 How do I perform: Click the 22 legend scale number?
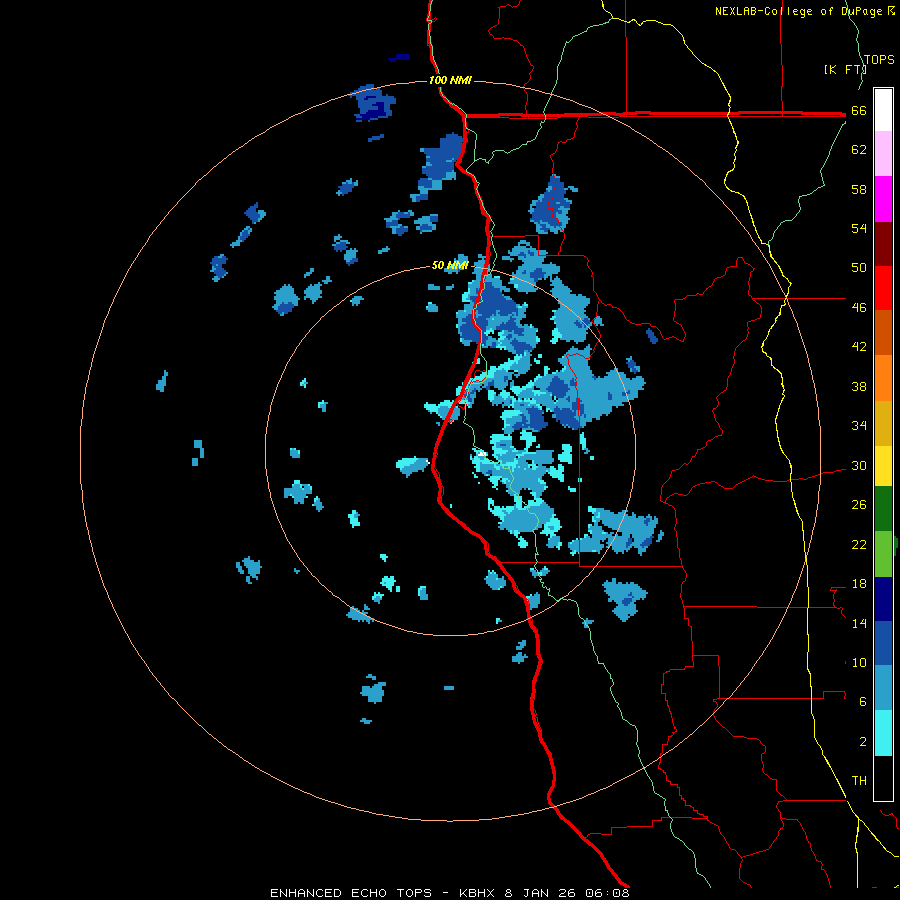pos(859,544)
